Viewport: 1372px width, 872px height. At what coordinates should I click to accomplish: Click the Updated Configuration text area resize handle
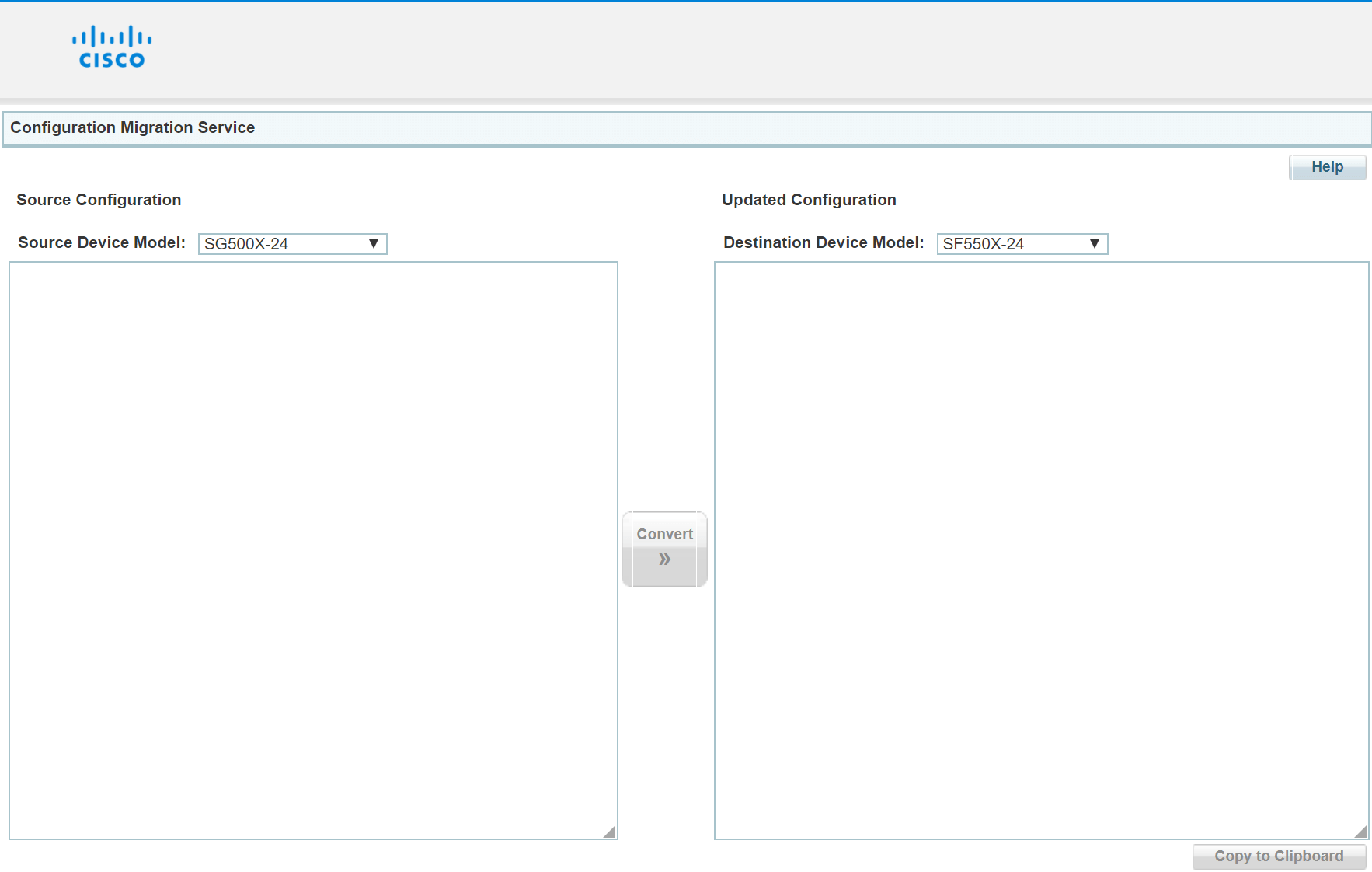coord(1361,832)
